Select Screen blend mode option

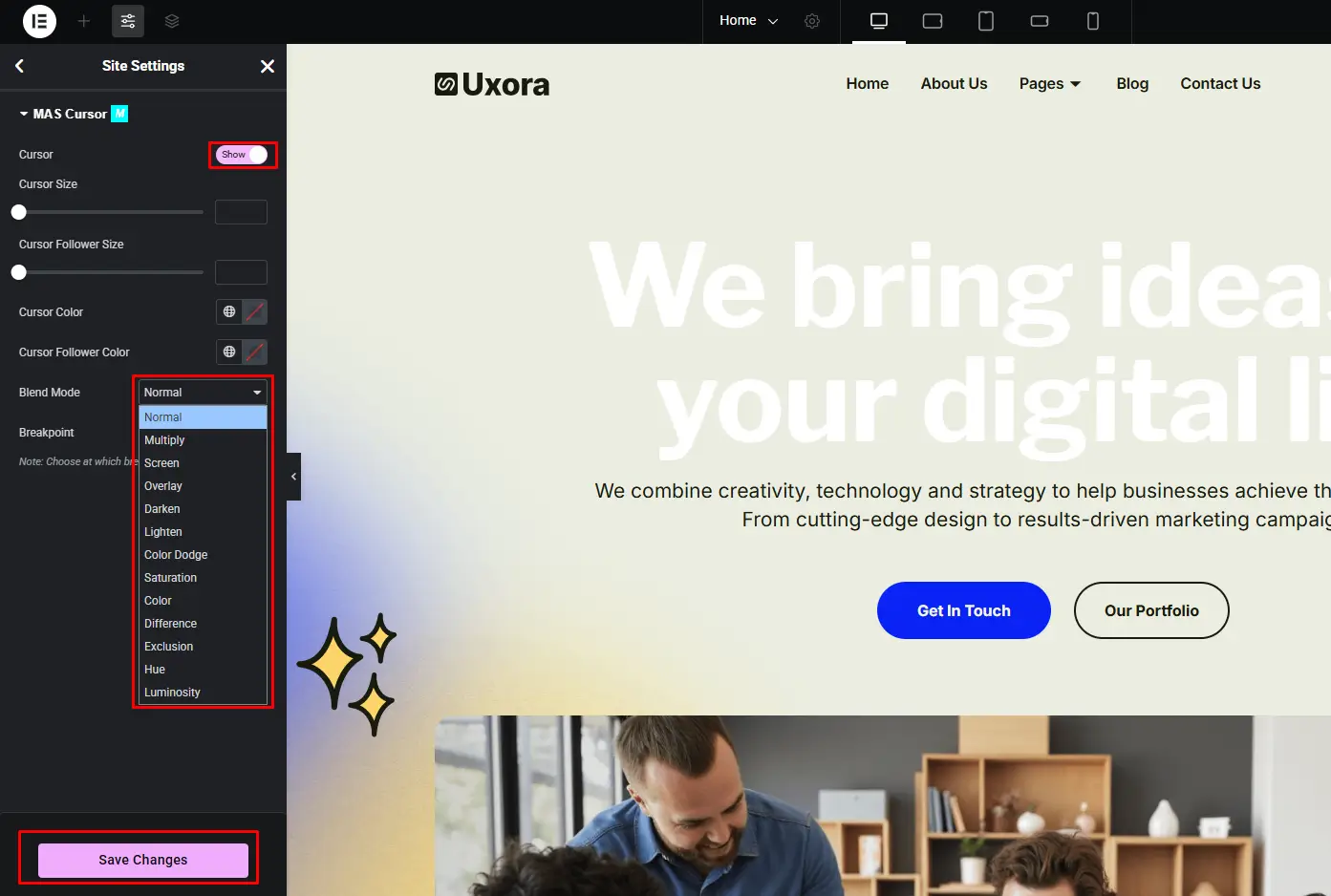tap(203, 463)
